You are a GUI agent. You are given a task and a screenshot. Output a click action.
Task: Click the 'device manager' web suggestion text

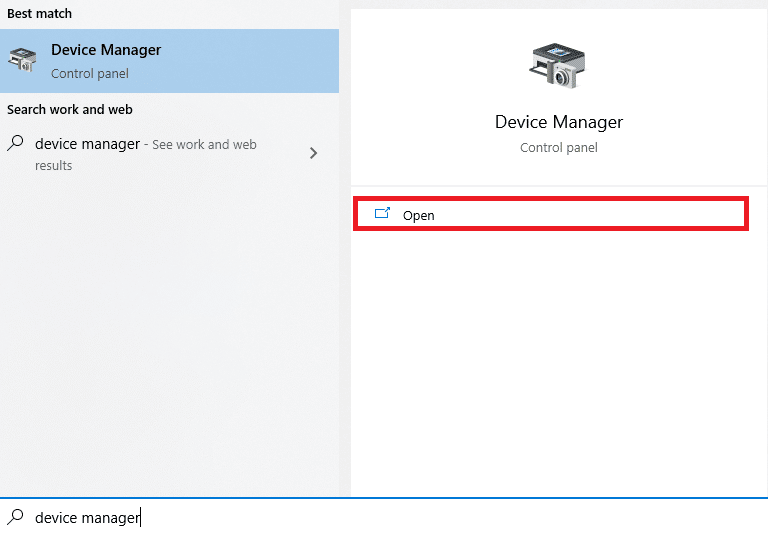87,144
